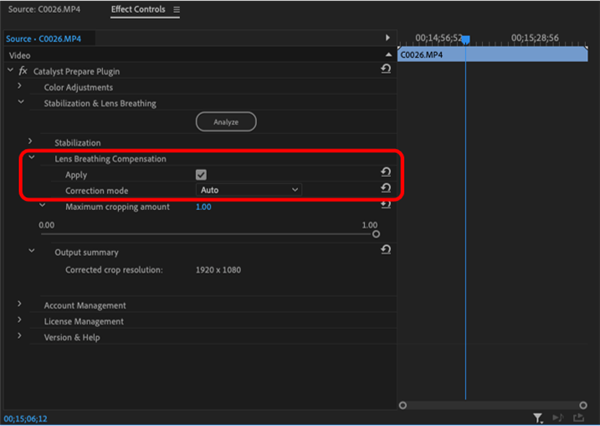Uncheck the Apply checkbox for Lens Breathing

pos(201,174)
